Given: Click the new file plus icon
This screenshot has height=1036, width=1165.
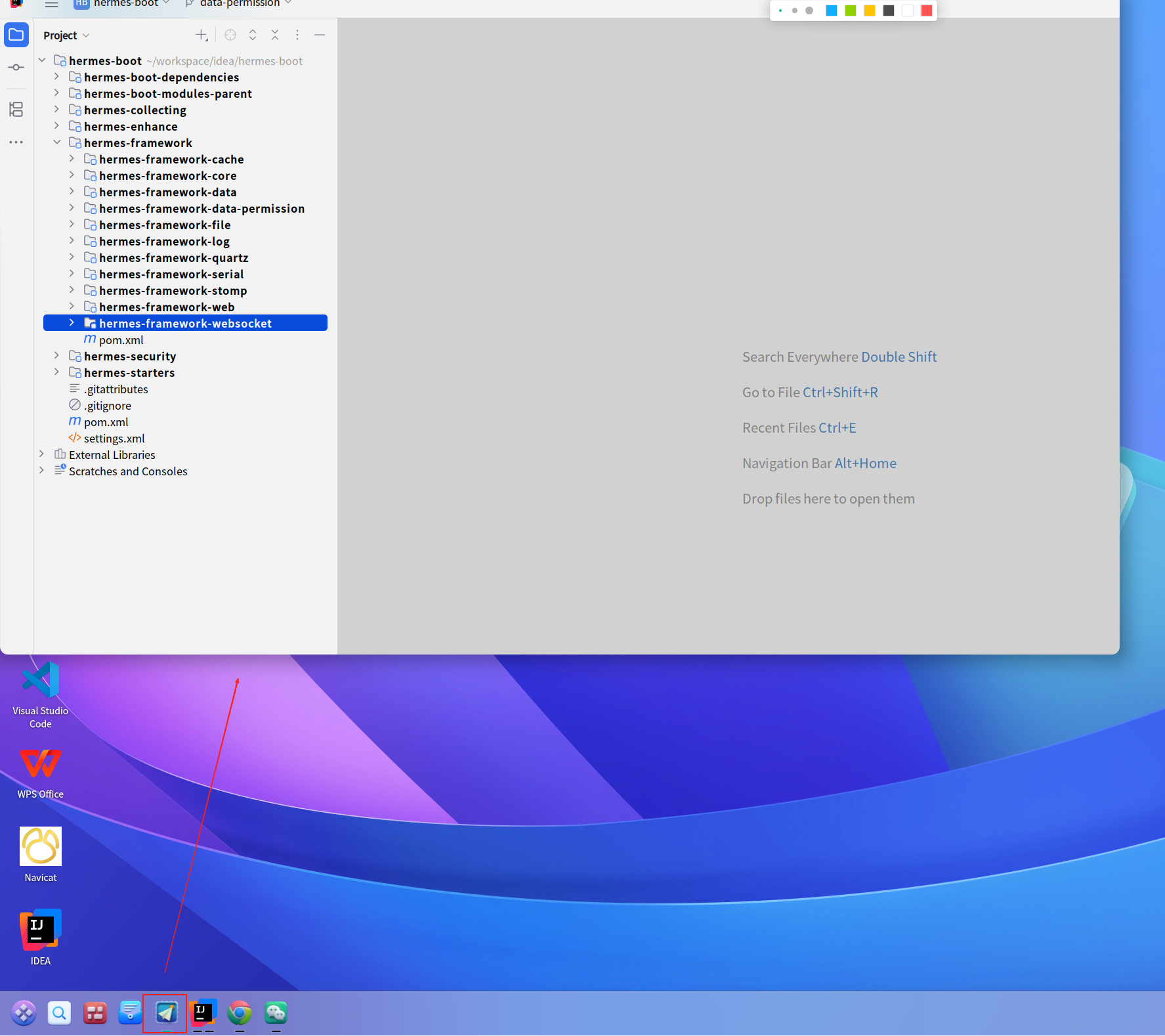Looking at the screenshot, I should point(201,35).
